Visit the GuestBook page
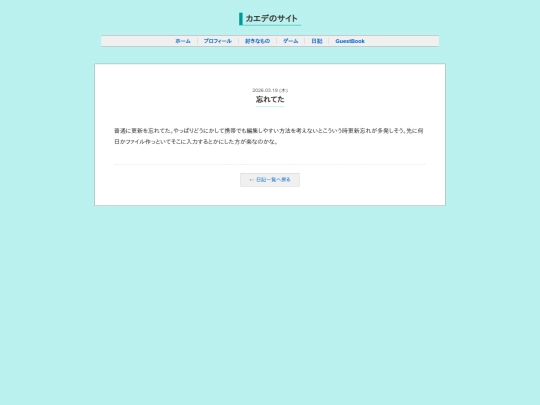Screen dimensions: 540x405 [350, 41]
